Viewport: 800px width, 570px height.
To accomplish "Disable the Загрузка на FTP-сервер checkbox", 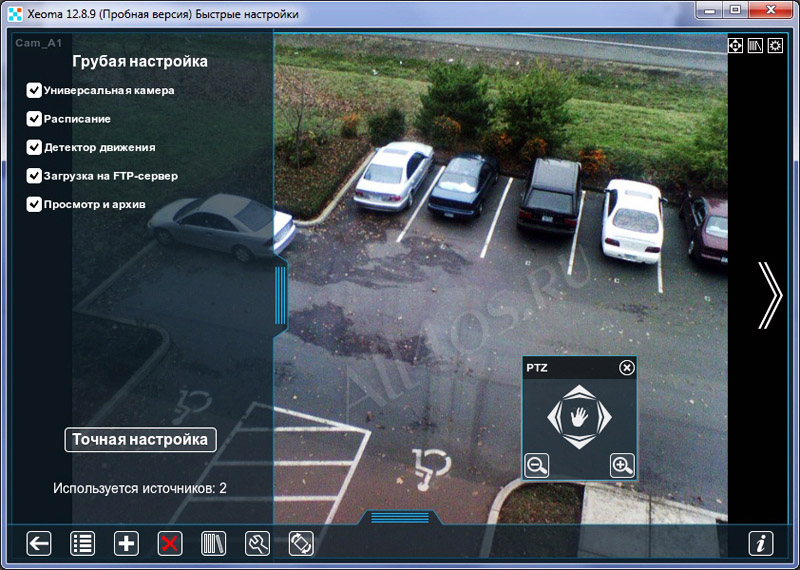I will (34, 176).
